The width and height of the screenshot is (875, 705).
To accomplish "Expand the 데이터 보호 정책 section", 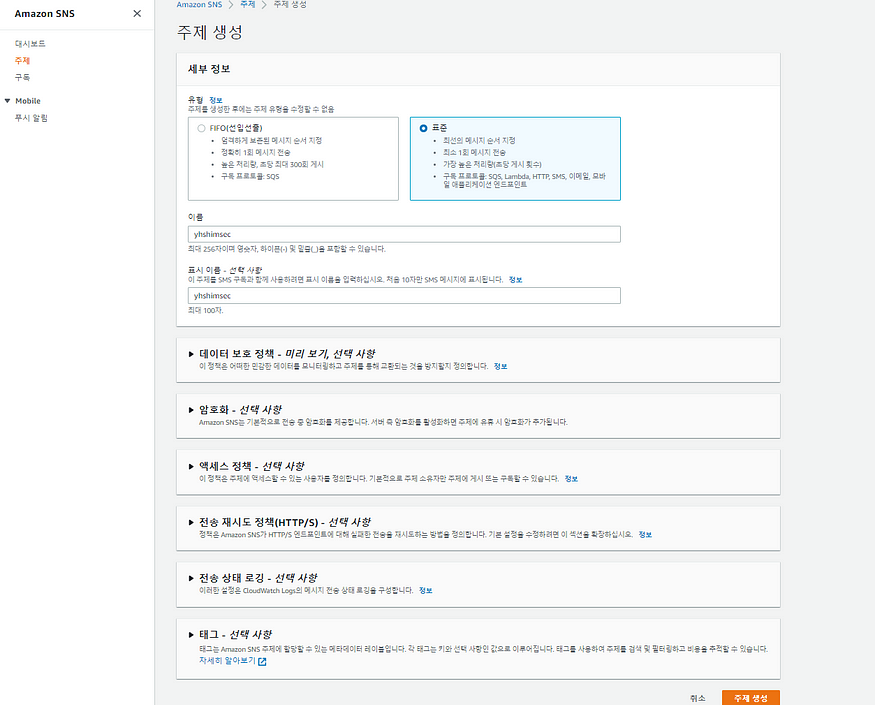I will (x=191, y=354).
